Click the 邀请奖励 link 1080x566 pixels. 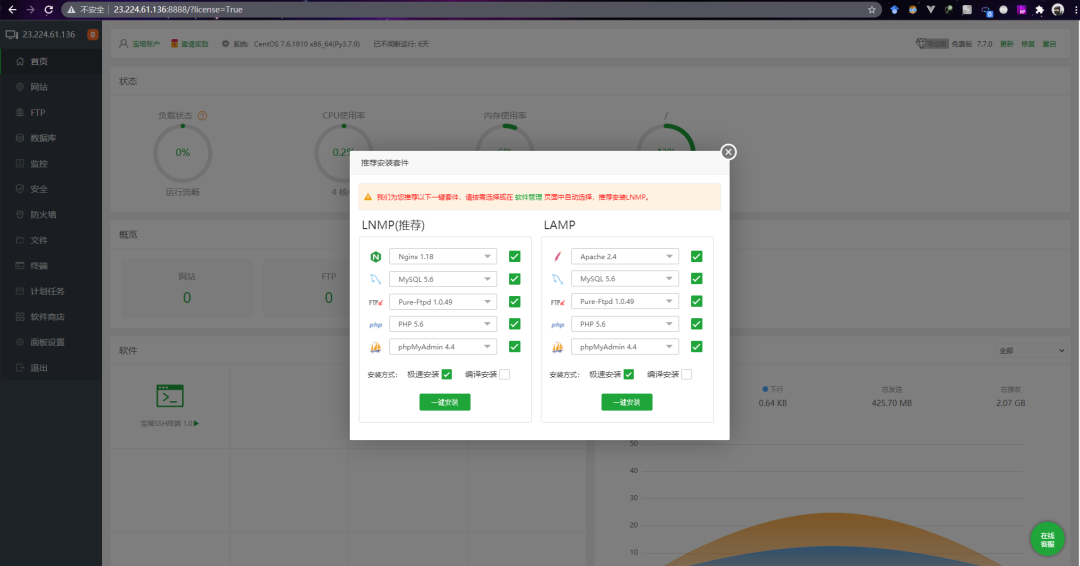click(x=194, y=43)
